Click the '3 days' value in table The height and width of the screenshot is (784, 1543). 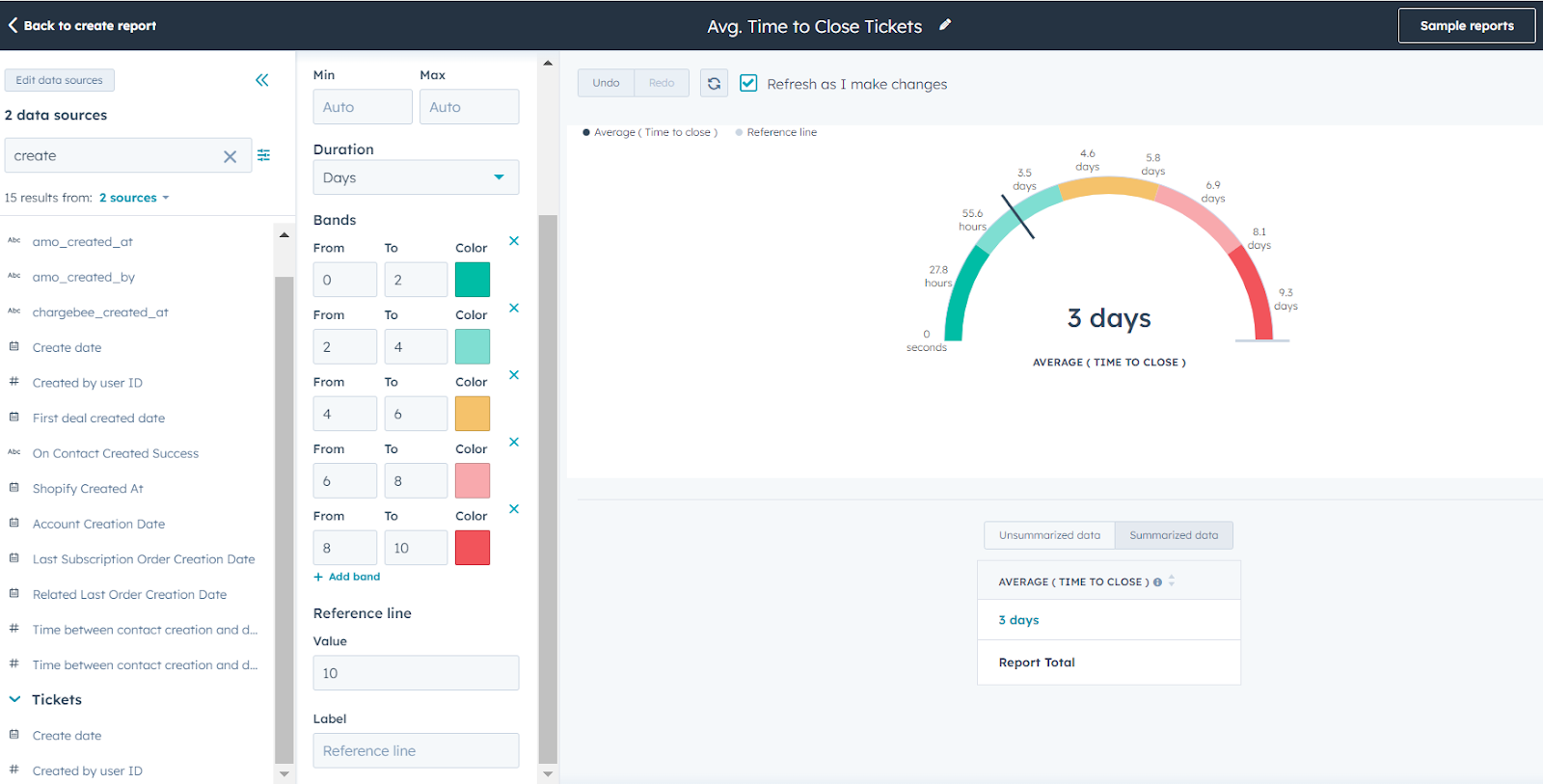(1018, 620)
